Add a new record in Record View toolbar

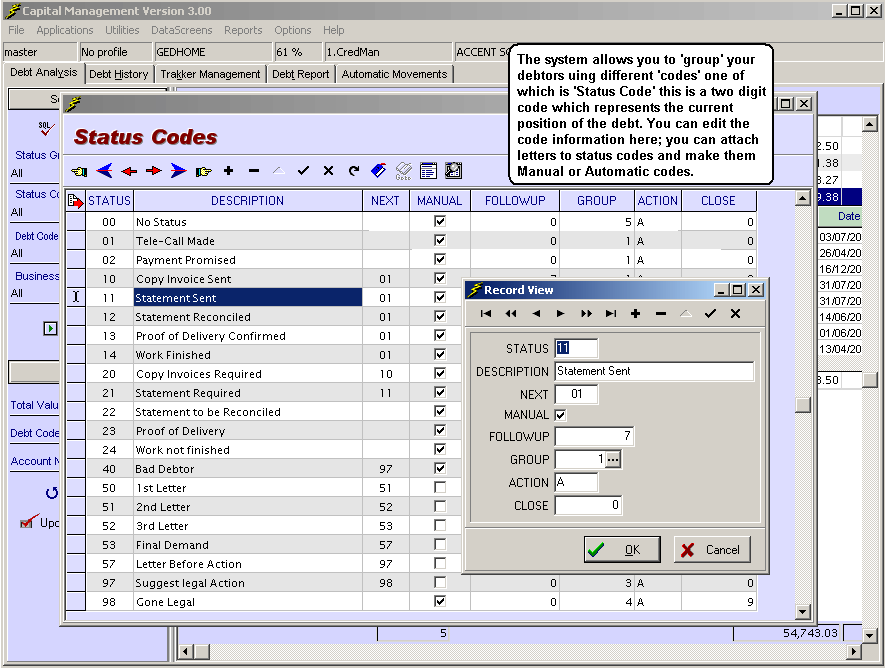click(x=636, y=314)
